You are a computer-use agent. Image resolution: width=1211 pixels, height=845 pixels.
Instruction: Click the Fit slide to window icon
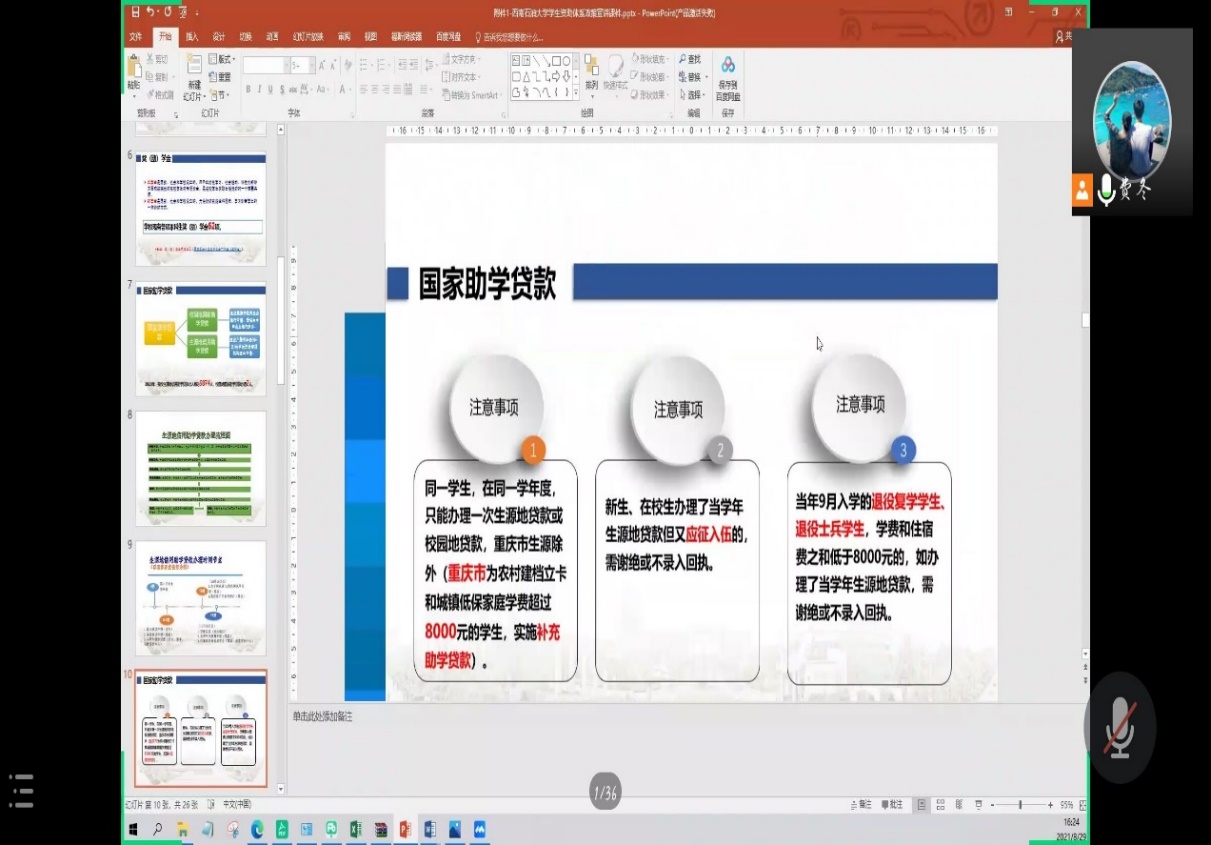[1084, 805]
